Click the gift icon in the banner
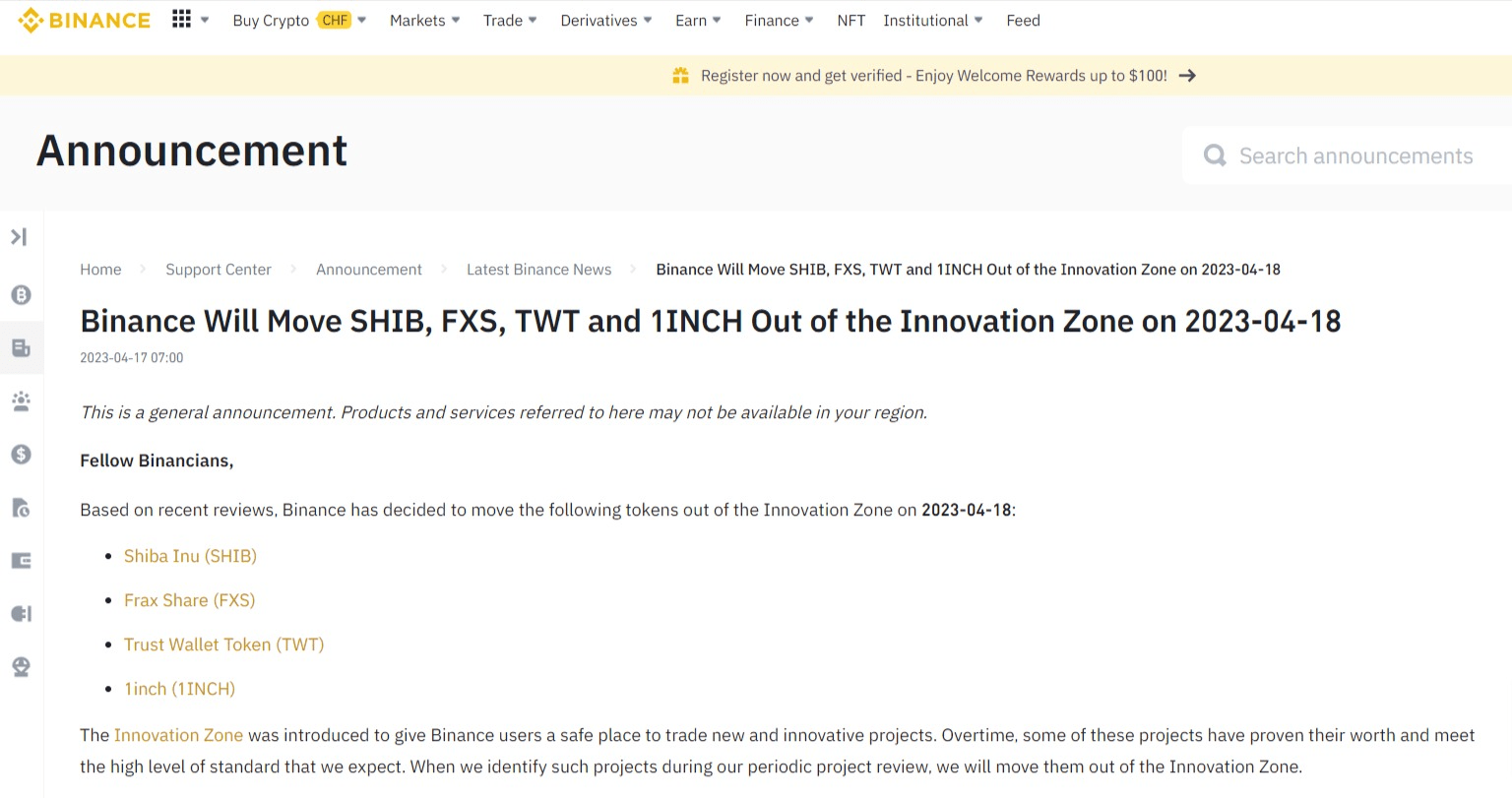Image resolution: width=1512 pixels, height=798 pixels. click(x=680, y=75)
